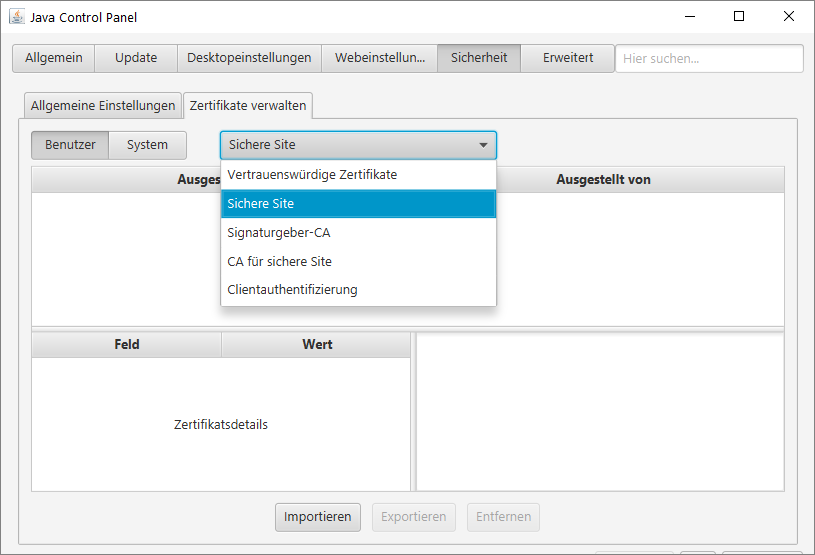Screen dimensions: 815x555
Task: Click the Feld column header
Action: (127, 345)
